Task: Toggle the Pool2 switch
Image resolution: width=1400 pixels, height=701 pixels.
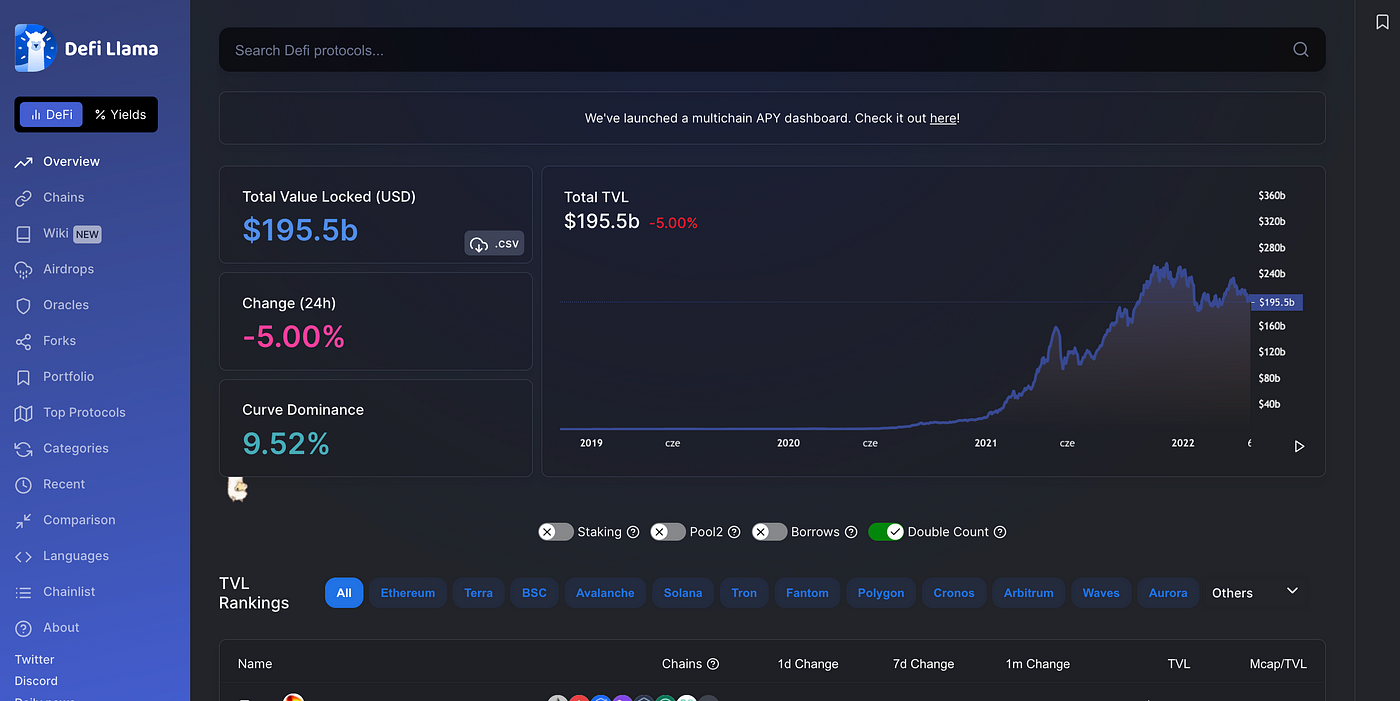Action: click(x=668, y=532)
